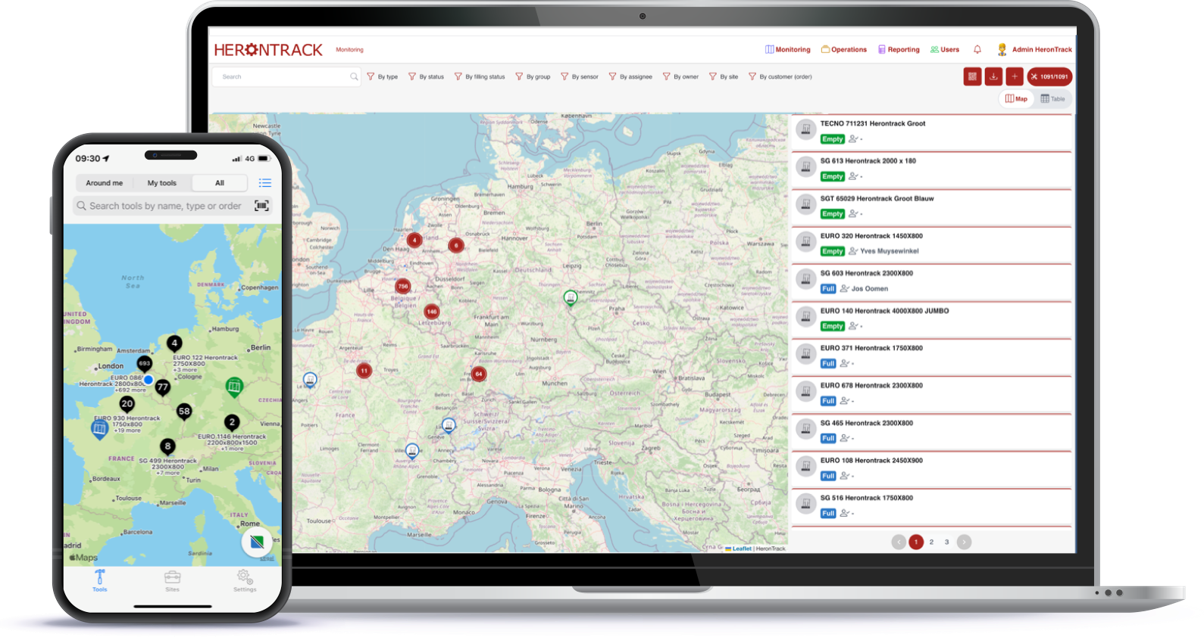Open the Users section

click(944, 49)
